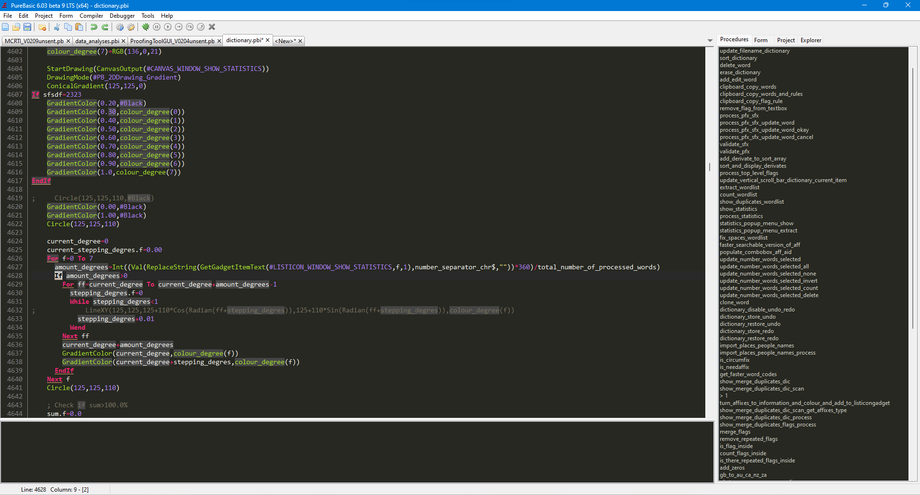Click the New file toolbar icon
The image size is (920, 495).
tap(5, 27)
